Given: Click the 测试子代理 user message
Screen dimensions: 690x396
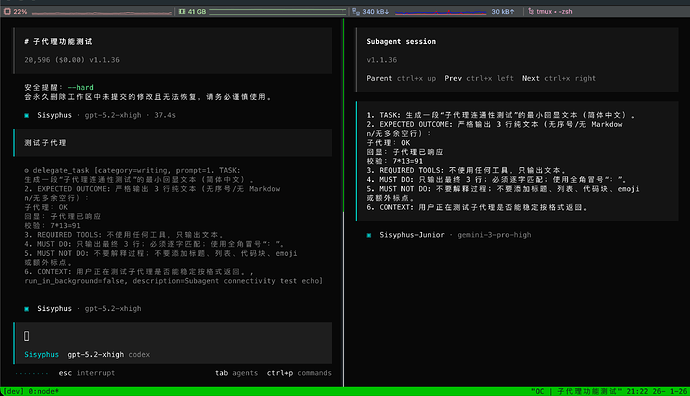Looking at the screenshot, I should pyautogui.click(x=45, y=143).
